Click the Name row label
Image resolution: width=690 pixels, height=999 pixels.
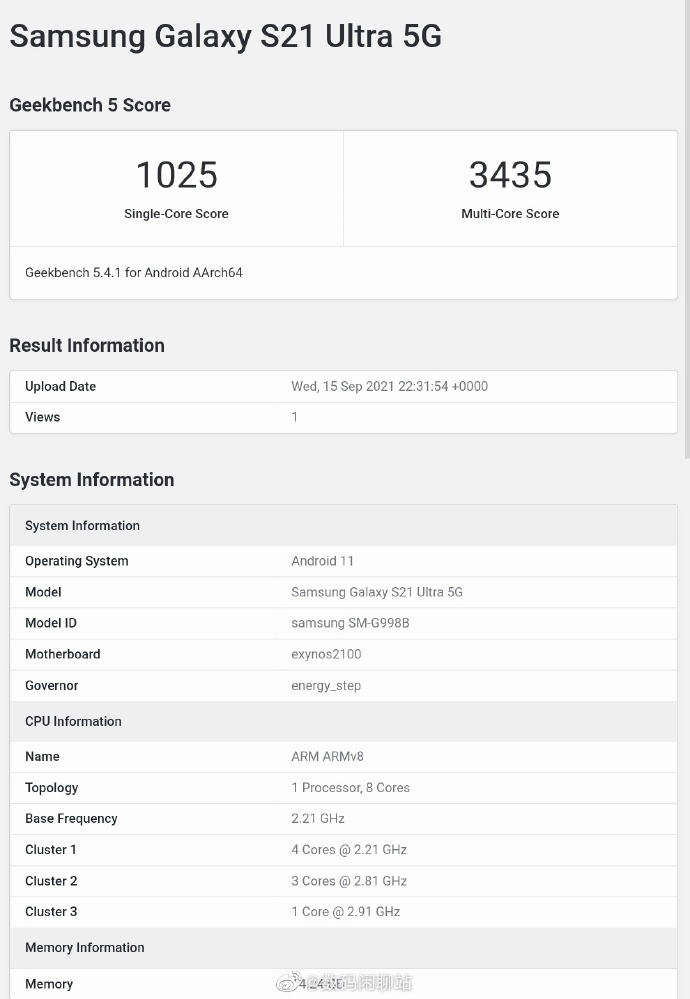coord(43,756)
